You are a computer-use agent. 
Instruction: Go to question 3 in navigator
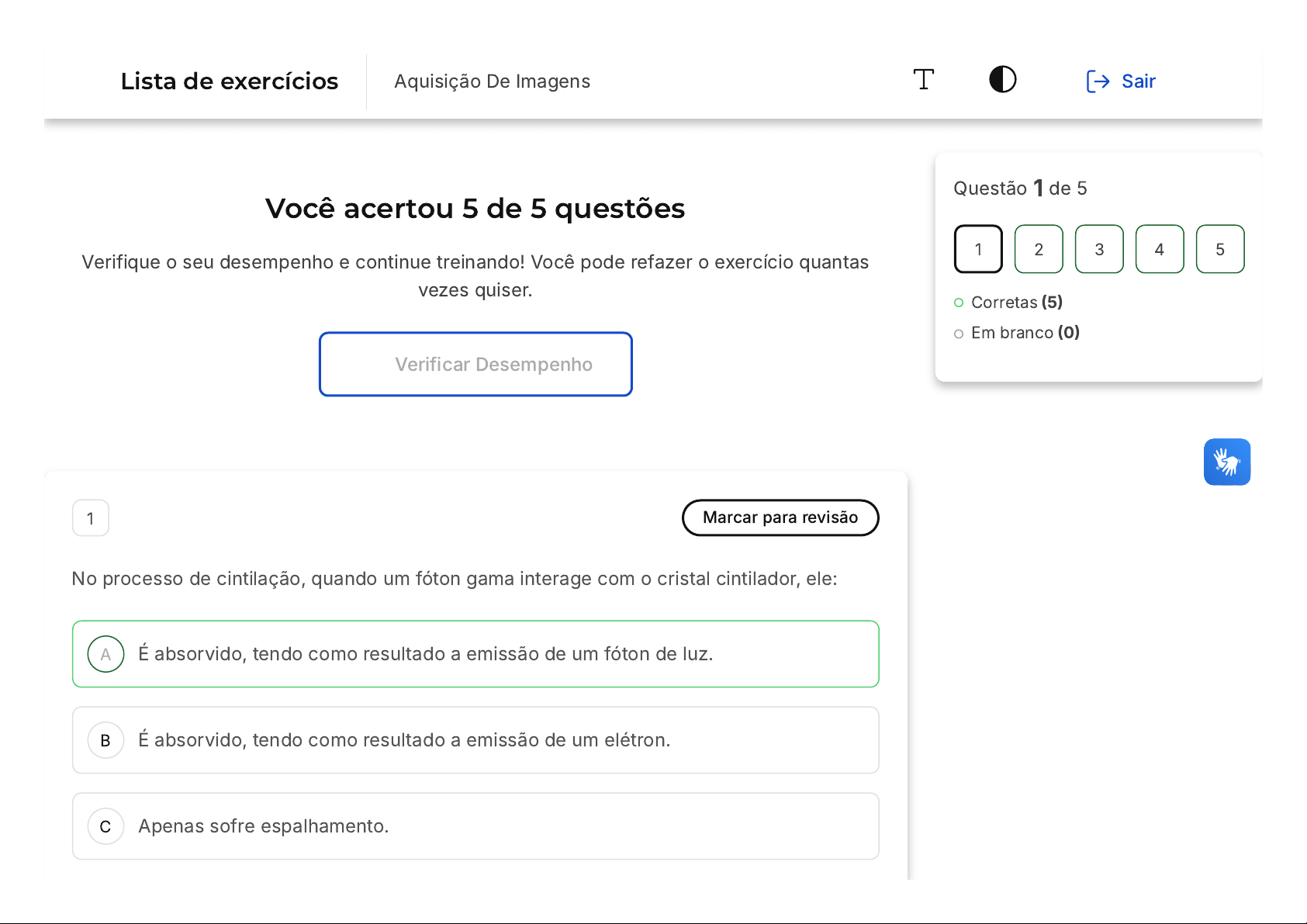[1099, 249]
